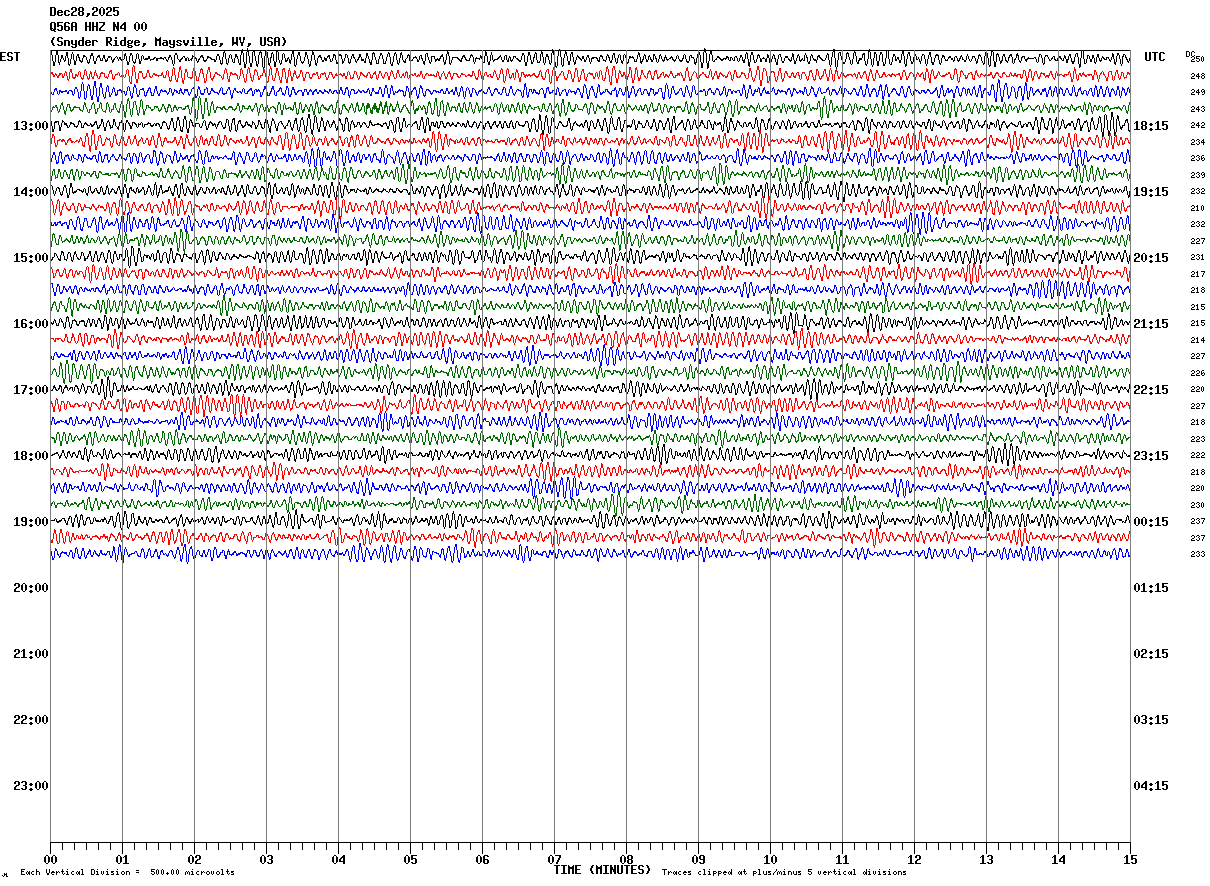Click the 20:00 EST hour label
The height and width of the screenshot is (886, 1210).
tap(31, 588)
